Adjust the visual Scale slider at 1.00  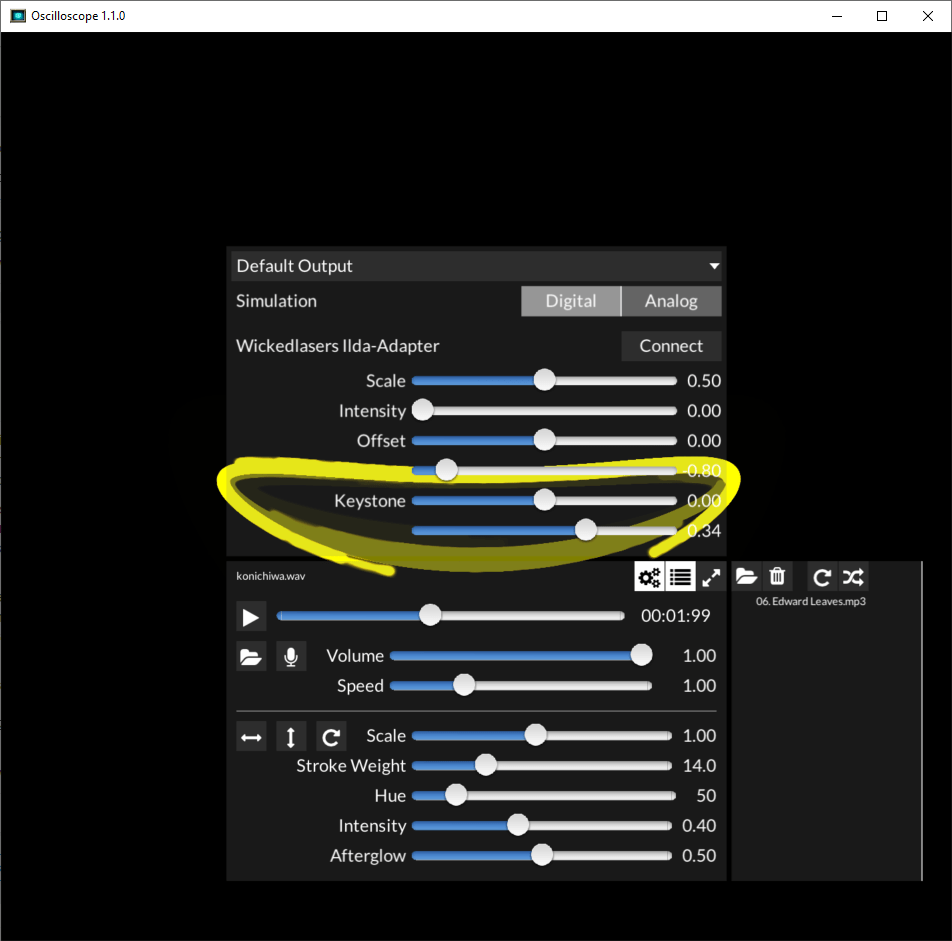542,736
